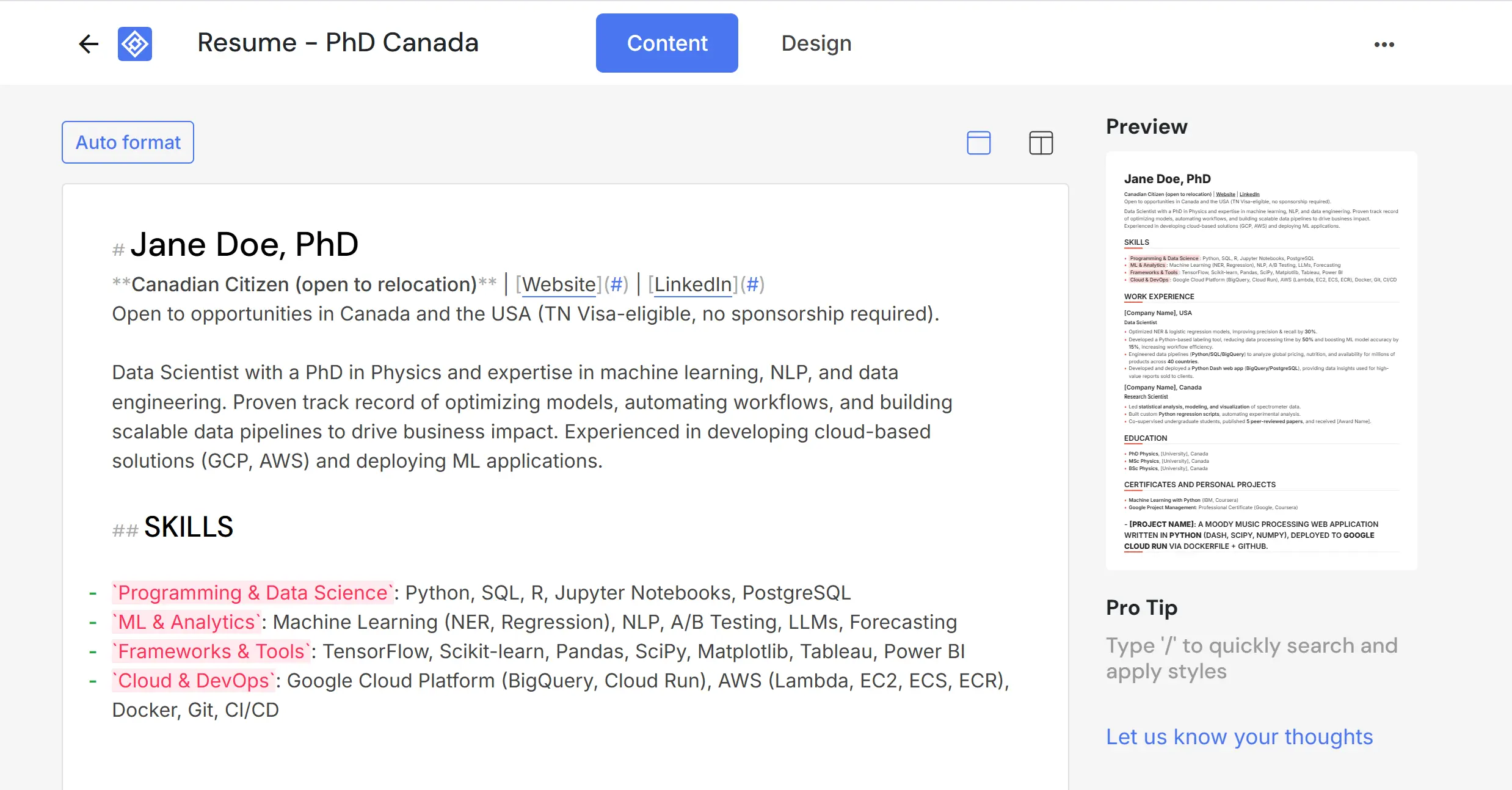Switch to split-pane layout icon
The height and width of the screenshot is (790, 1512).
1041,143
